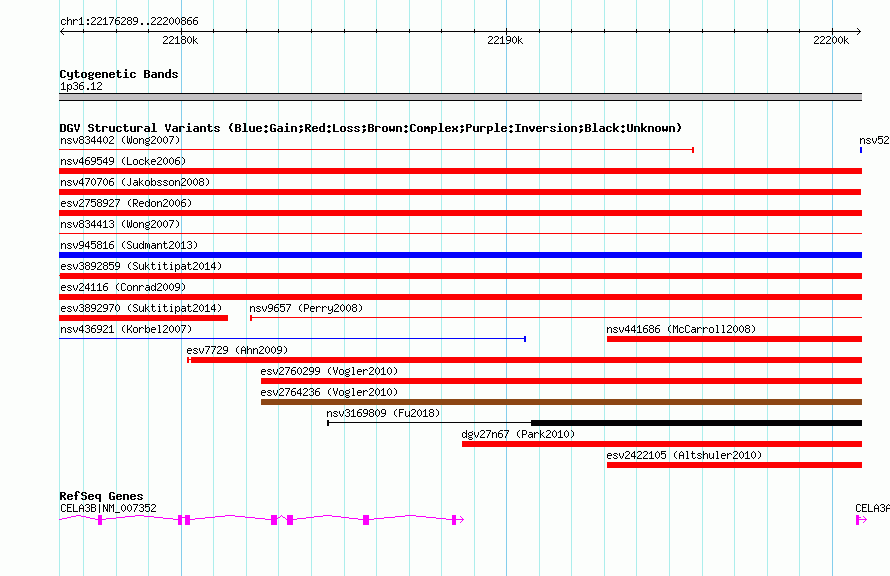Click the esv2758927 (Redon2006) label

[x=126, y=203]
